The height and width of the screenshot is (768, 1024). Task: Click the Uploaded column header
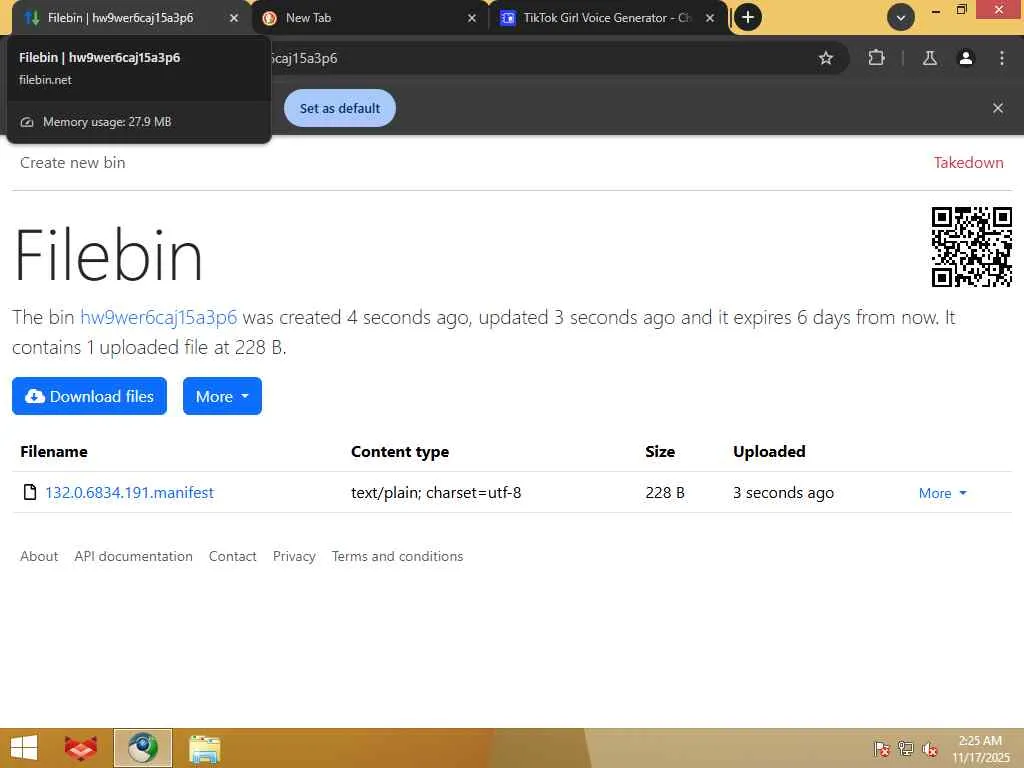click(769, 451)
